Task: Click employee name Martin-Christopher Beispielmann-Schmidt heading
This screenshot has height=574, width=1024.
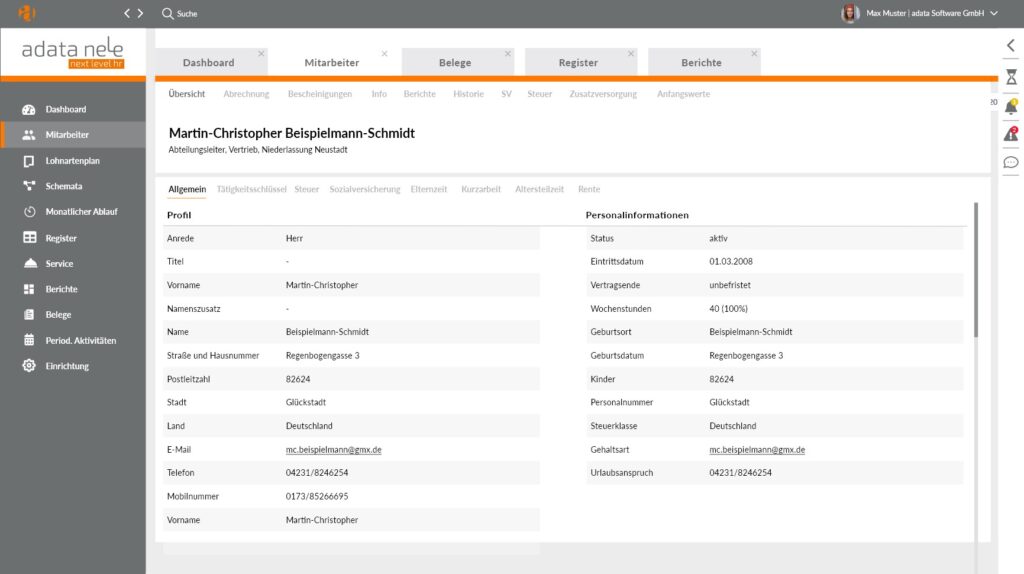Action: (x=291, y=133)
